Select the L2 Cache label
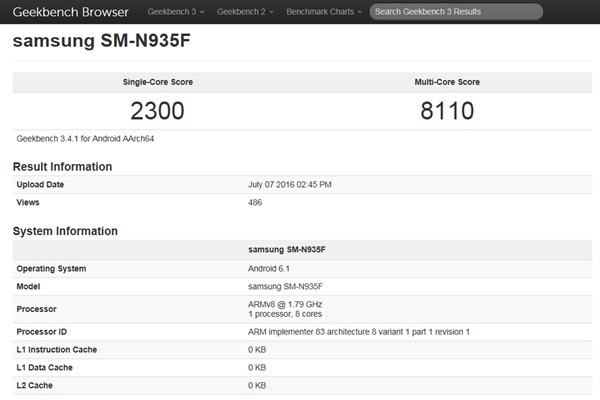600x400 pixels. 34,385
